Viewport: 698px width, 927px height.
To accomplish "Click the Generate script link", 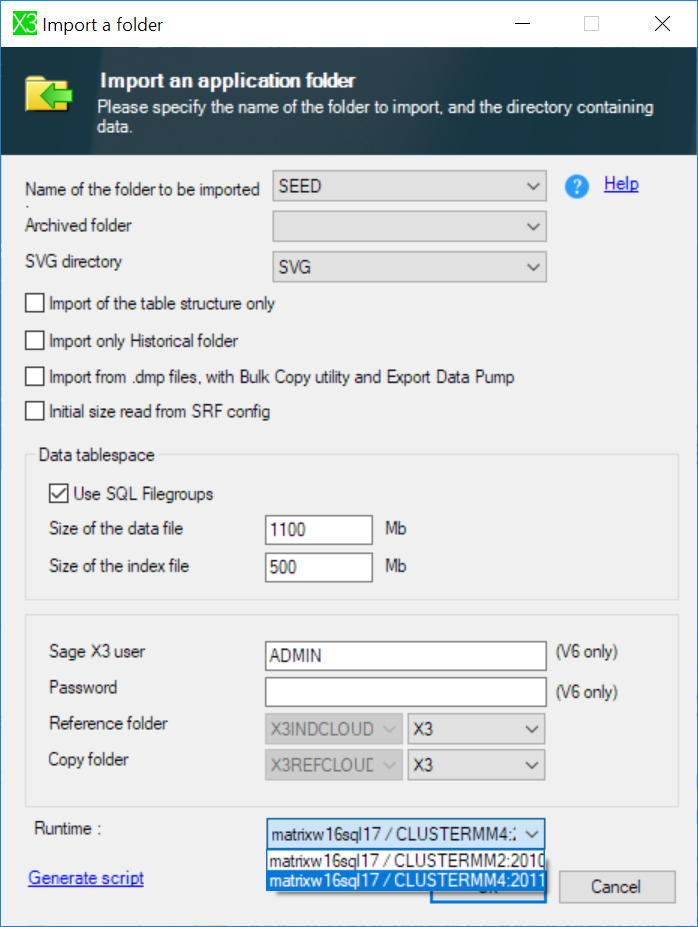I will [86, 878].
